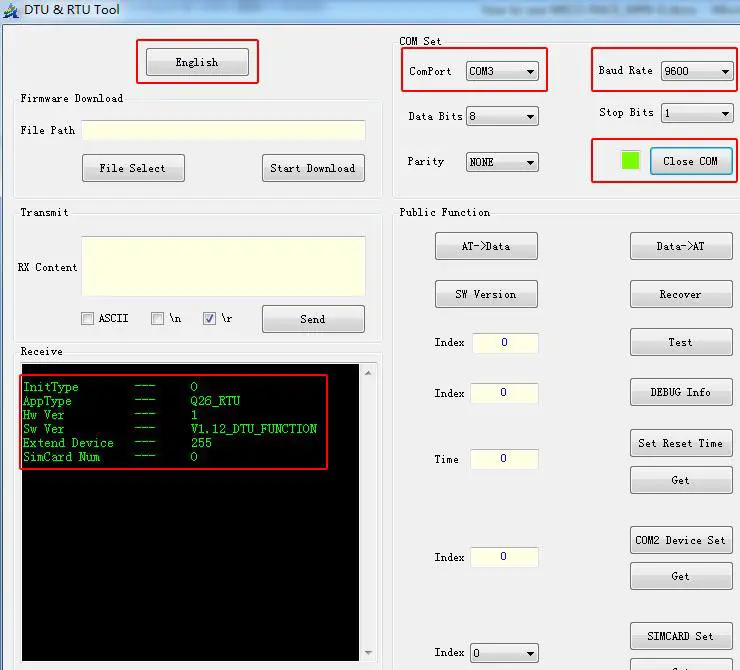Click the Test button
740x670 pixels.
(x=681, y=342)
